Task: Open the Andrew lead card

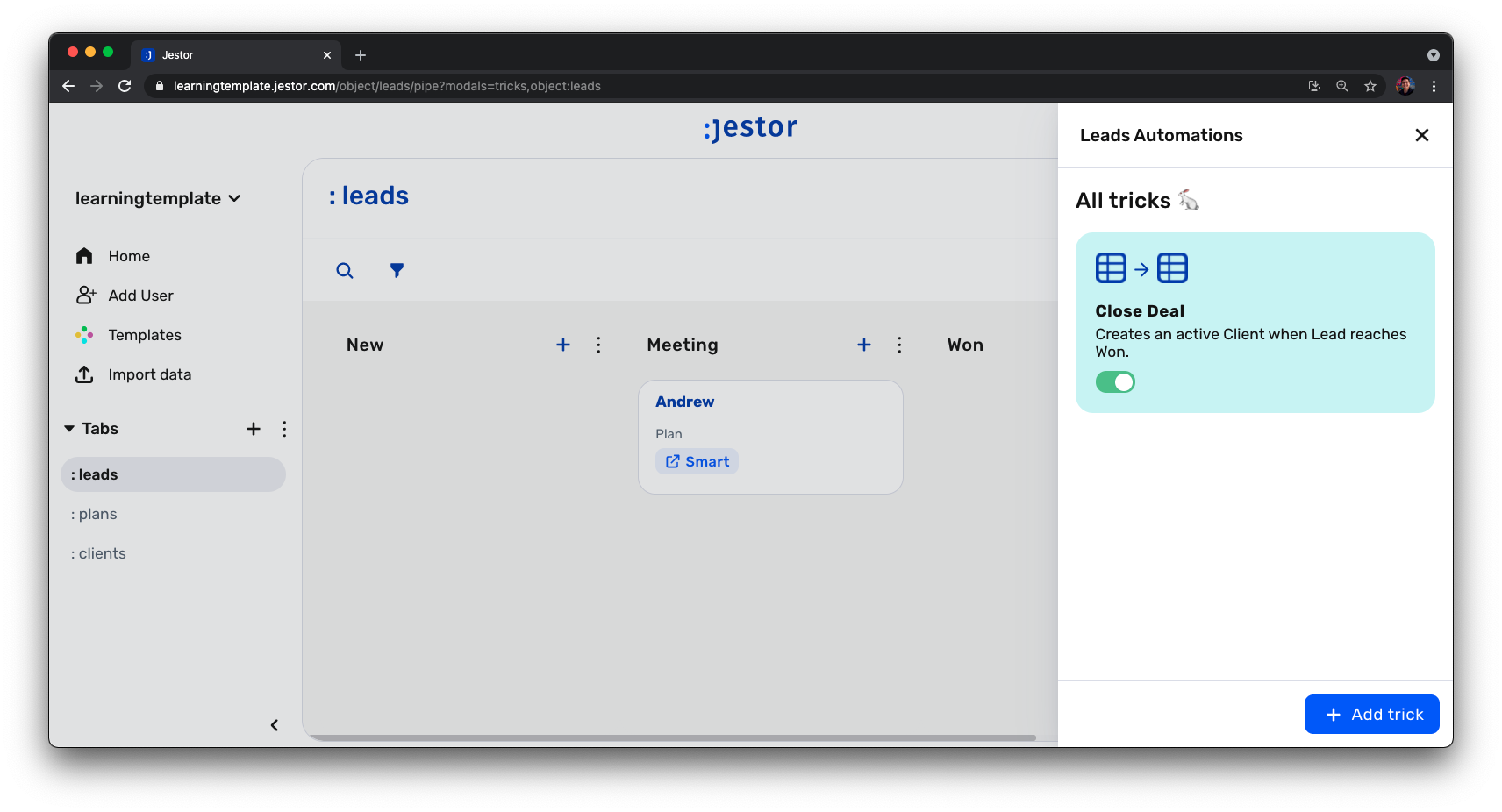Action: (770, 437)
